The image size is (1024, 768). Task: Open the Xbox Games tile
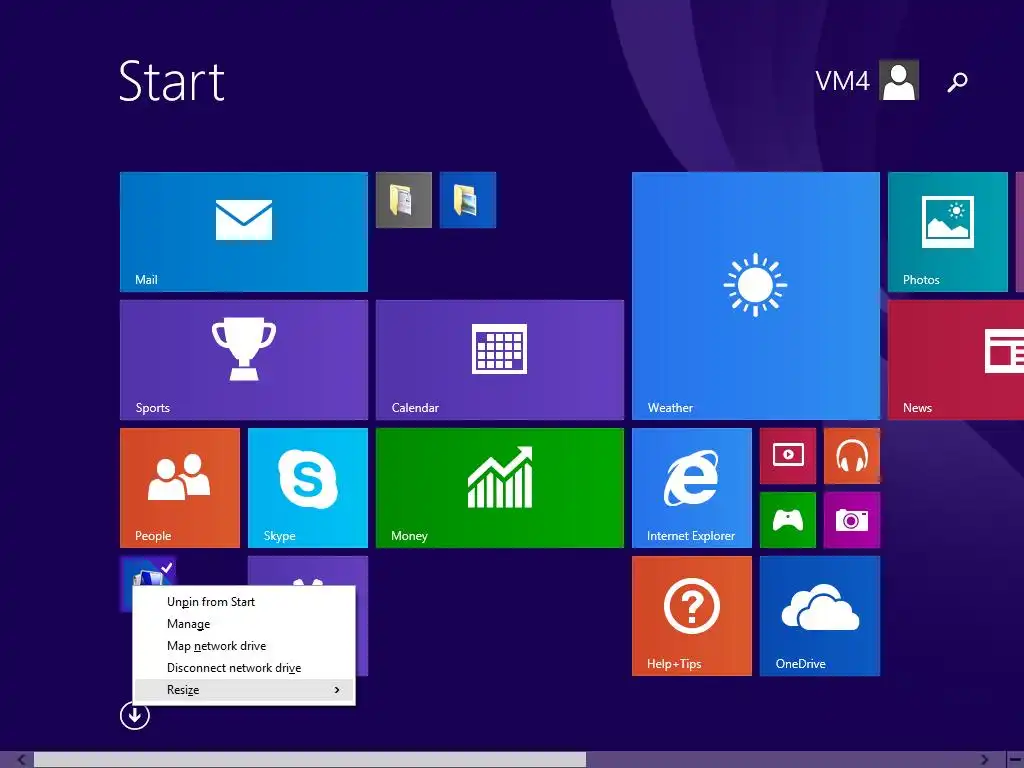click(788, 520)
